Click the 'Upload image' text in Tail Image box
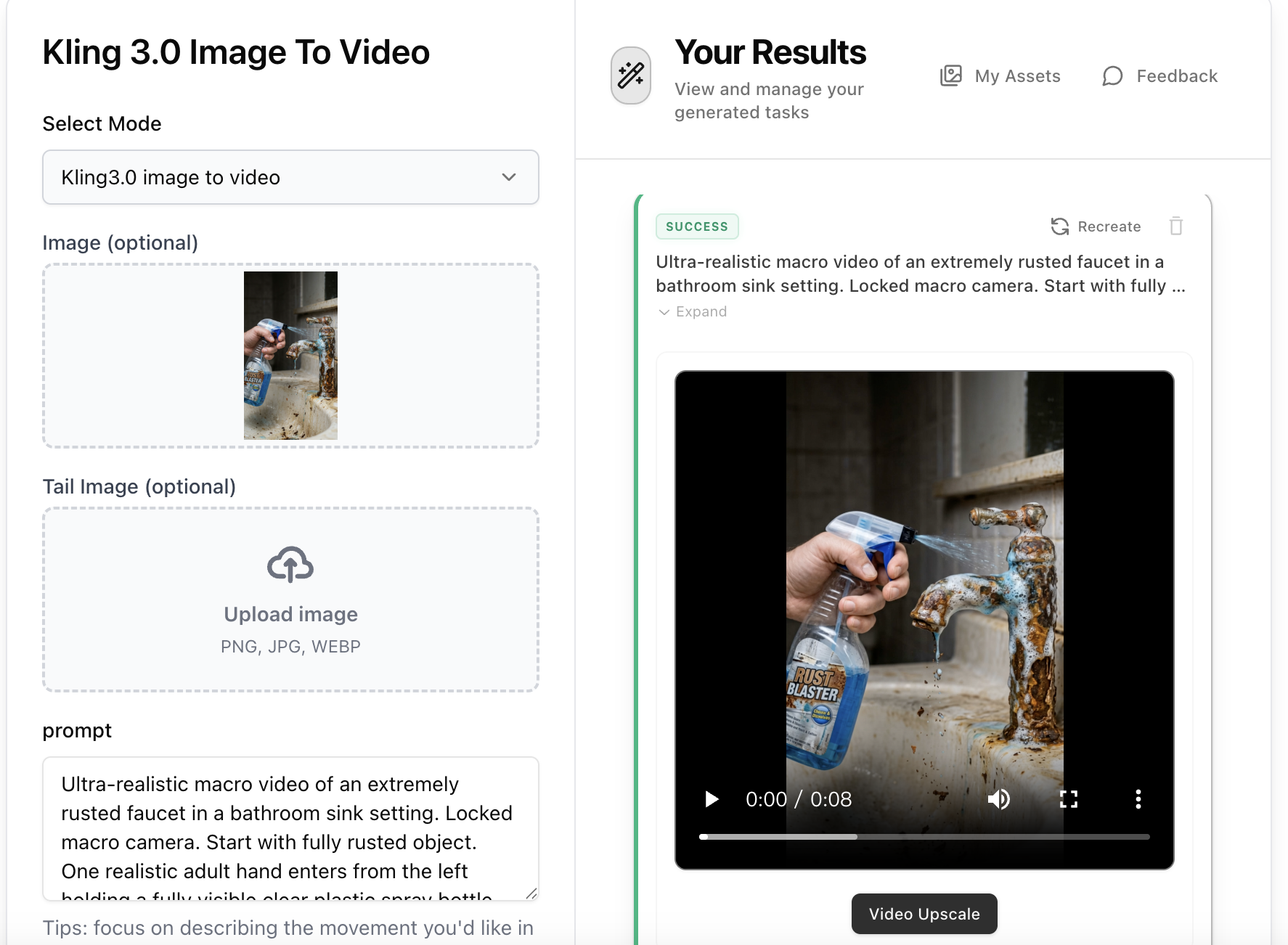1288x945 pixels. [x=290, y=614]
